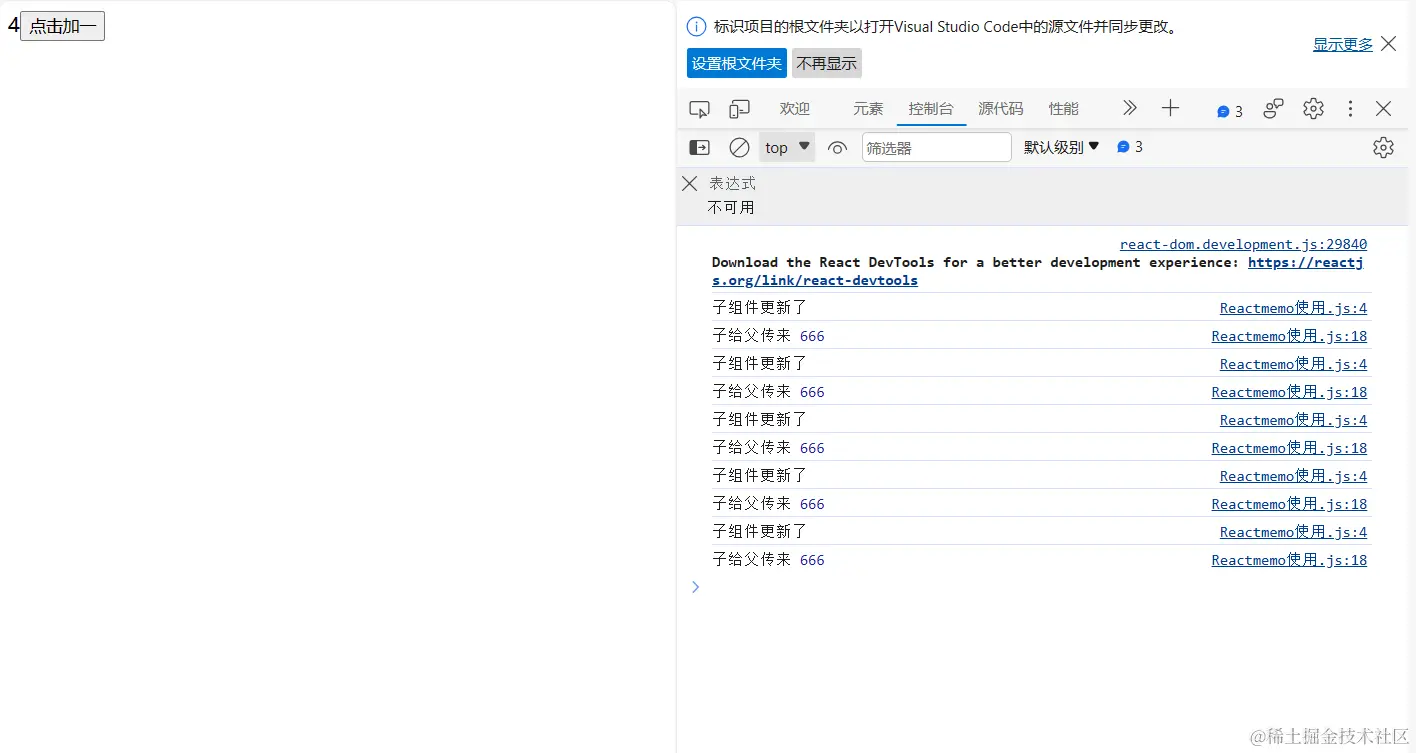
Task: Click the 不可用 expression result text
Action: tap(731, 207)
